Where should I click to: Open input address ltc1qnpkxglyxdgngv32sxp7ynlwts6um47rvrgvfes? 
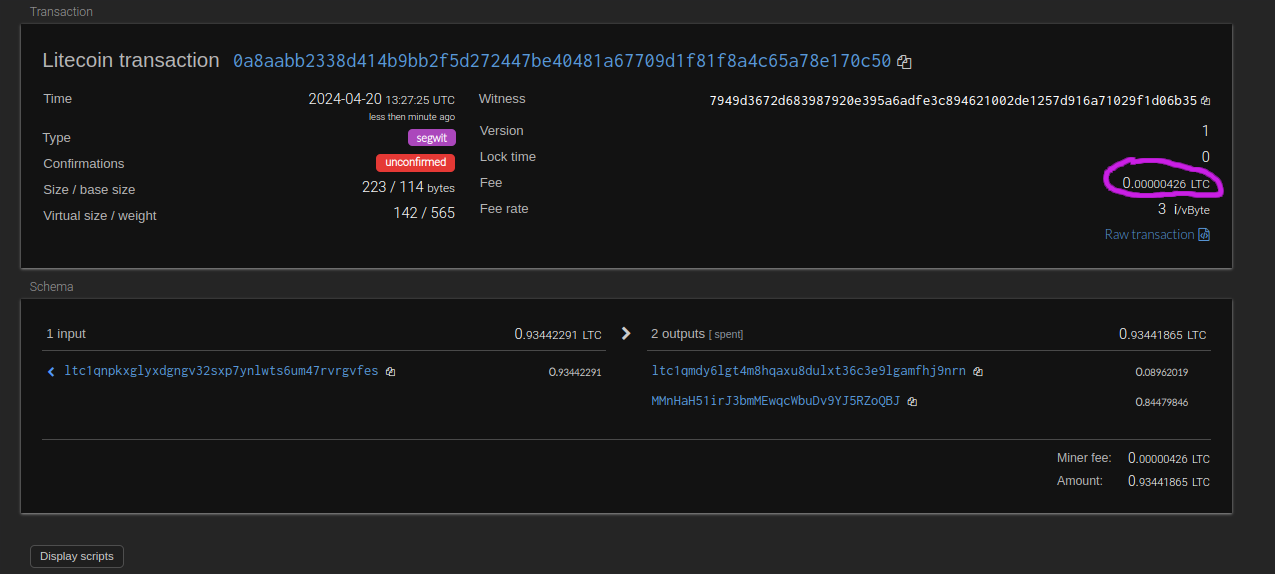click(x=221, y=371)
